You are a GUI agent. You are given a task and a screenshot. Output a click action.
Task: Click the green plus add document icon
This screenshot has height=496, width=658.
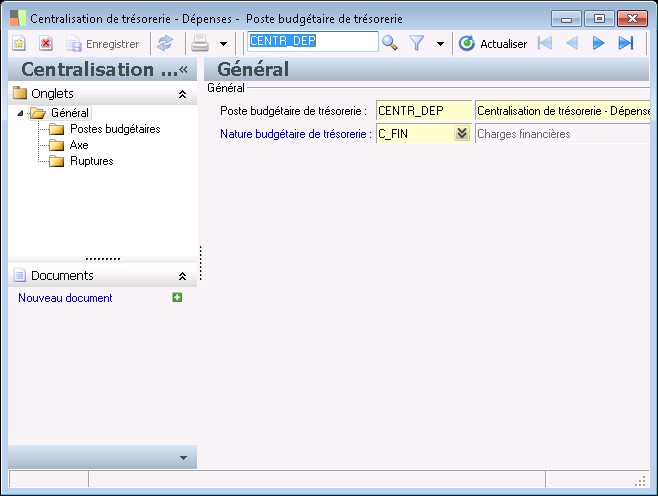177,298
